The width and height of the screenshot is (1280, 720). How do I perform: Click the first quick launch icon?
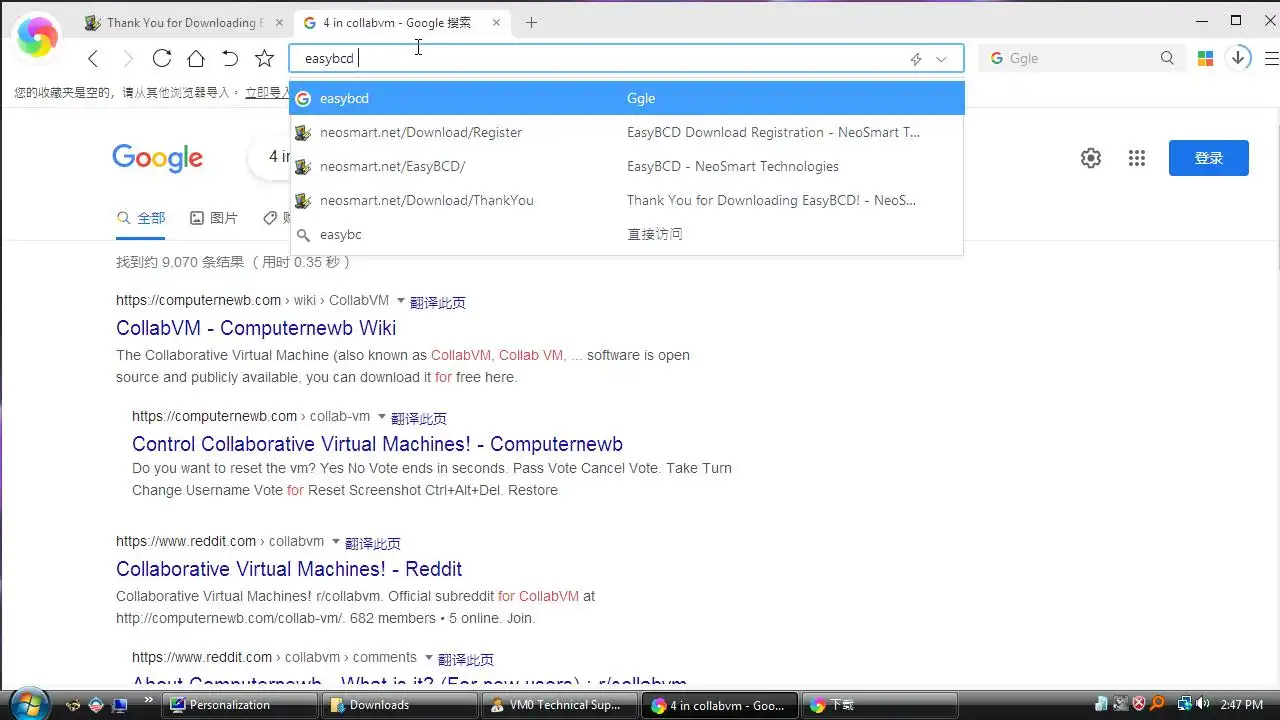coord(72,705)
